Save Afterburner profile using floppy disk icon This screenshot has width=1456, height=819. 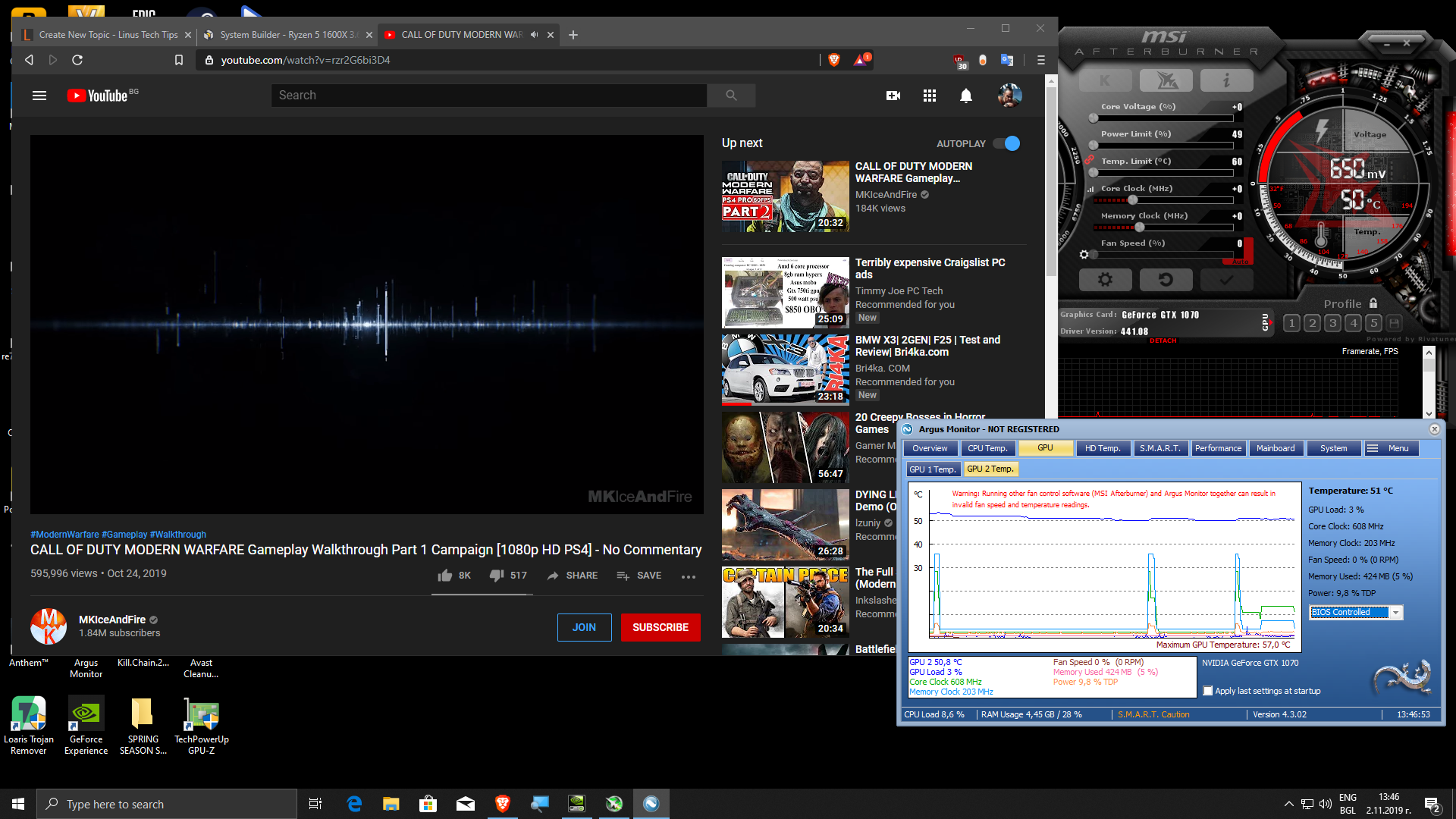pyautogui.click(x=1394, y=323)
